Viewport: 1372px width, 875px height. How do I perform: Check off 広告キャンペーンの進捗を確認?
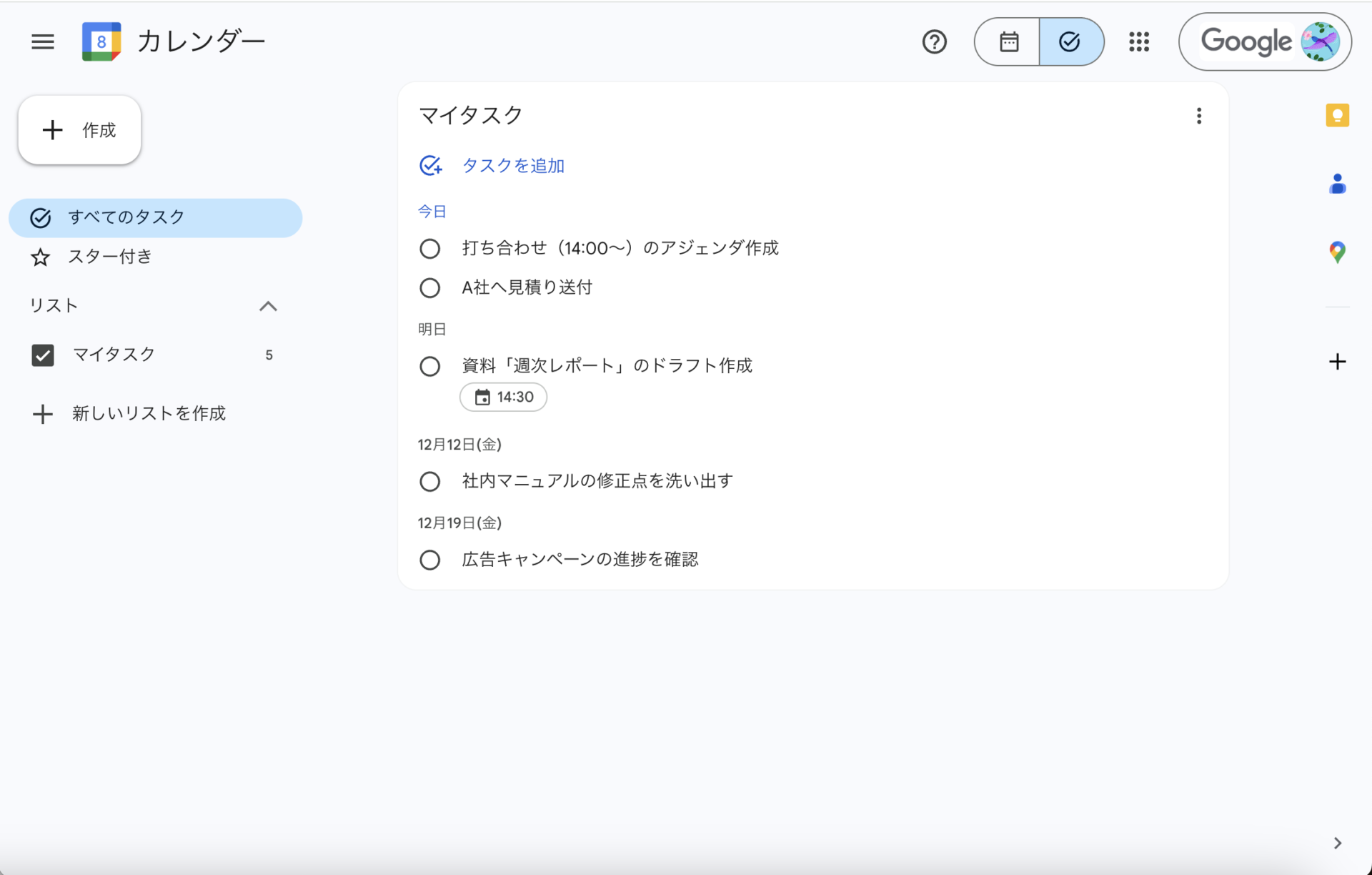click(430, 560)
